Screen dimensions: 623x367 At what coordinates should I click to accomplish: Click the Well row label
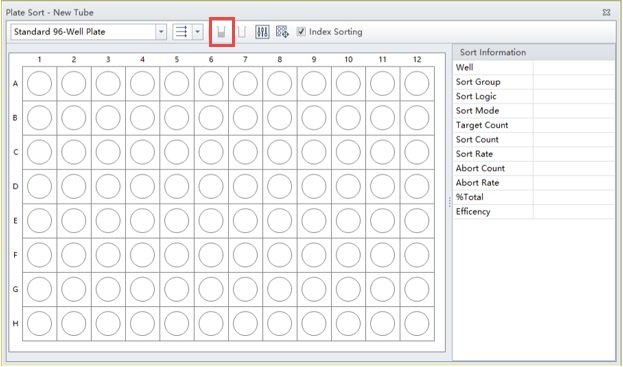point(464,67)
